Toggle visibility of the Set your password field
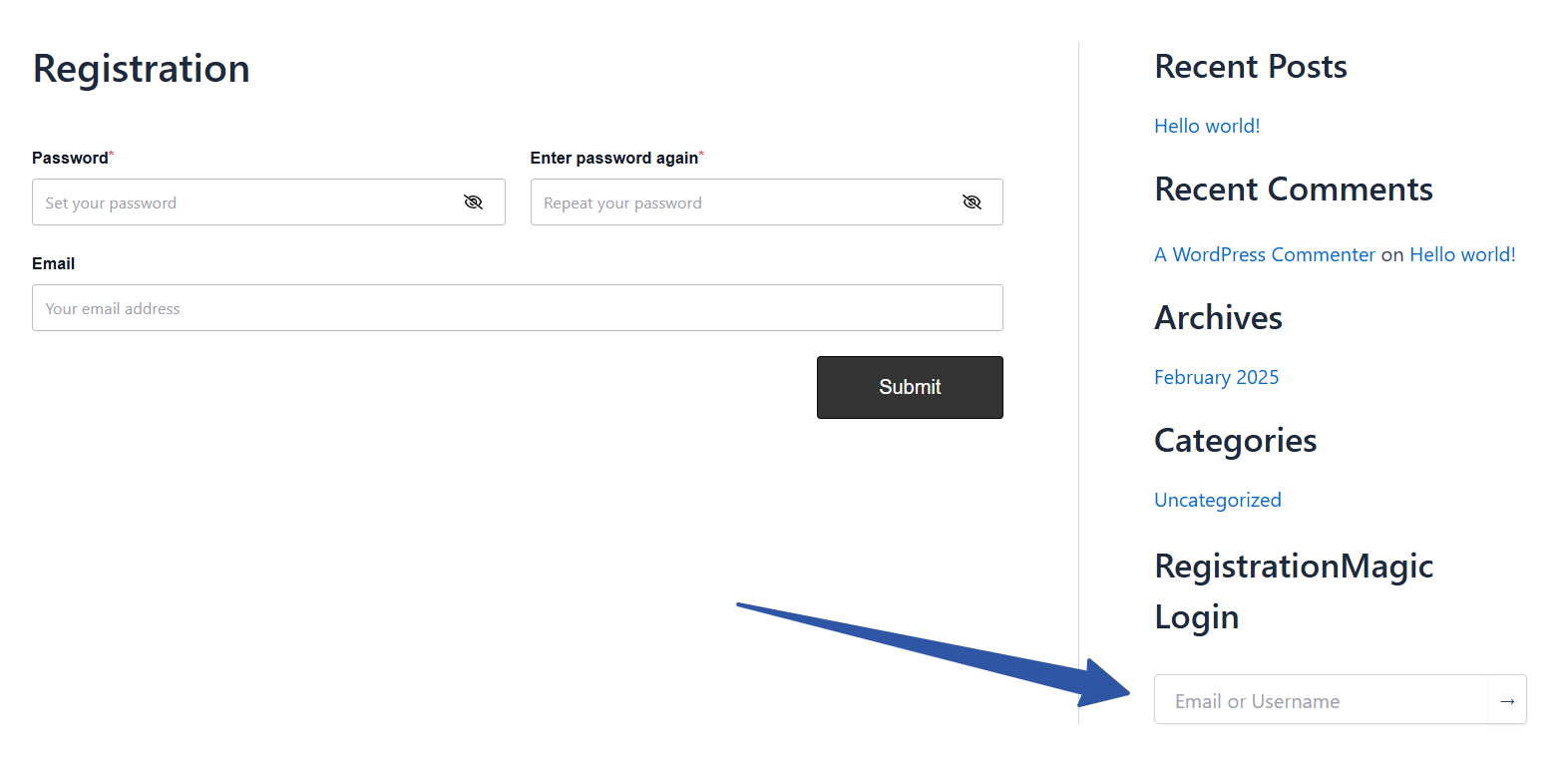The width and height of the screenshot is (1568, 763). pyautogui.click(x=473, y=202)
